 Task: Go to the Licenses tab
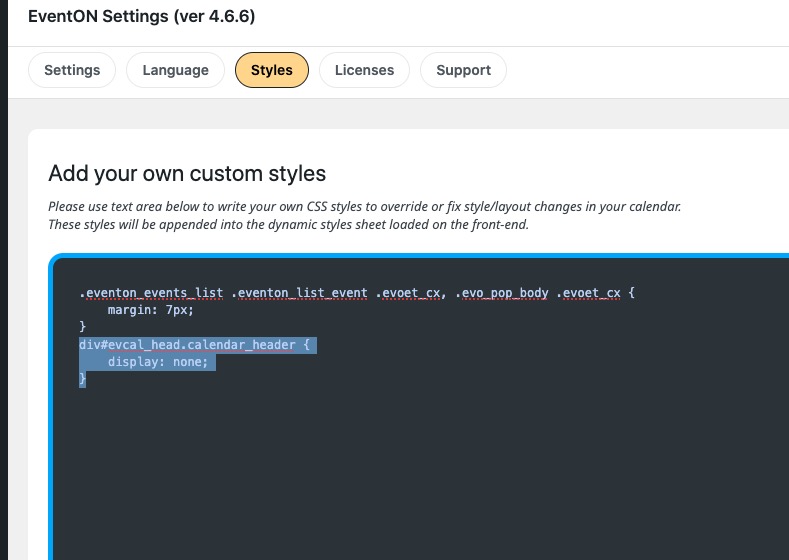point(364,70)
